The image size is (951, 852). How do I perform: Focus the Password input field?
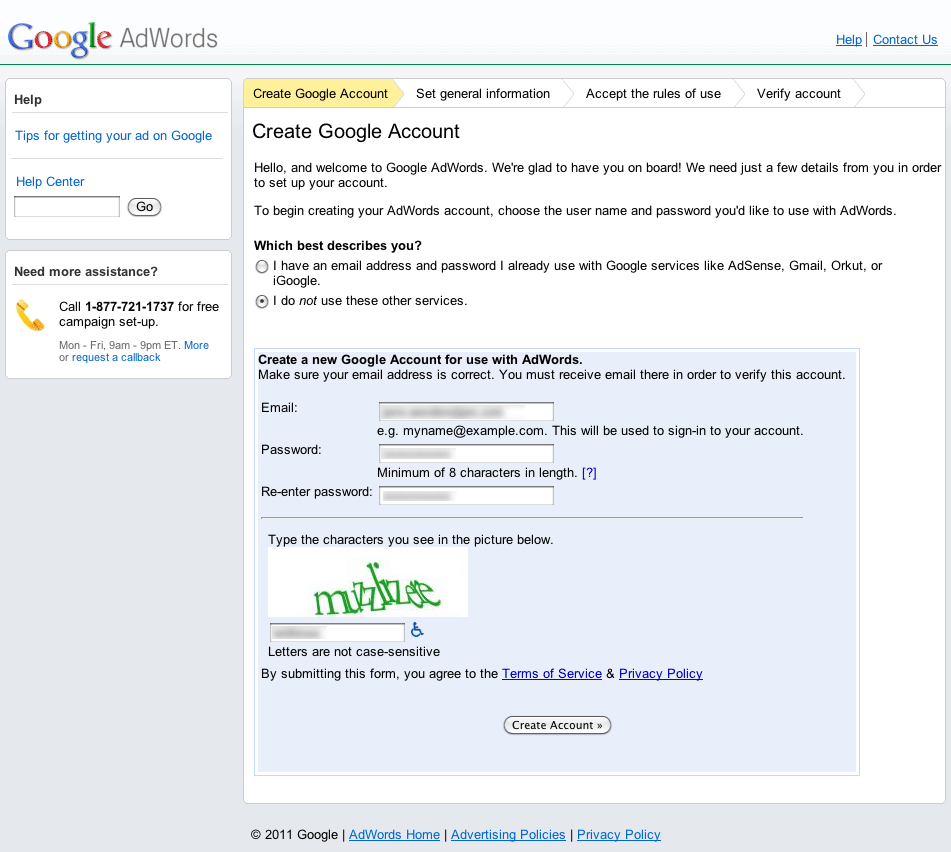point(466,453)
